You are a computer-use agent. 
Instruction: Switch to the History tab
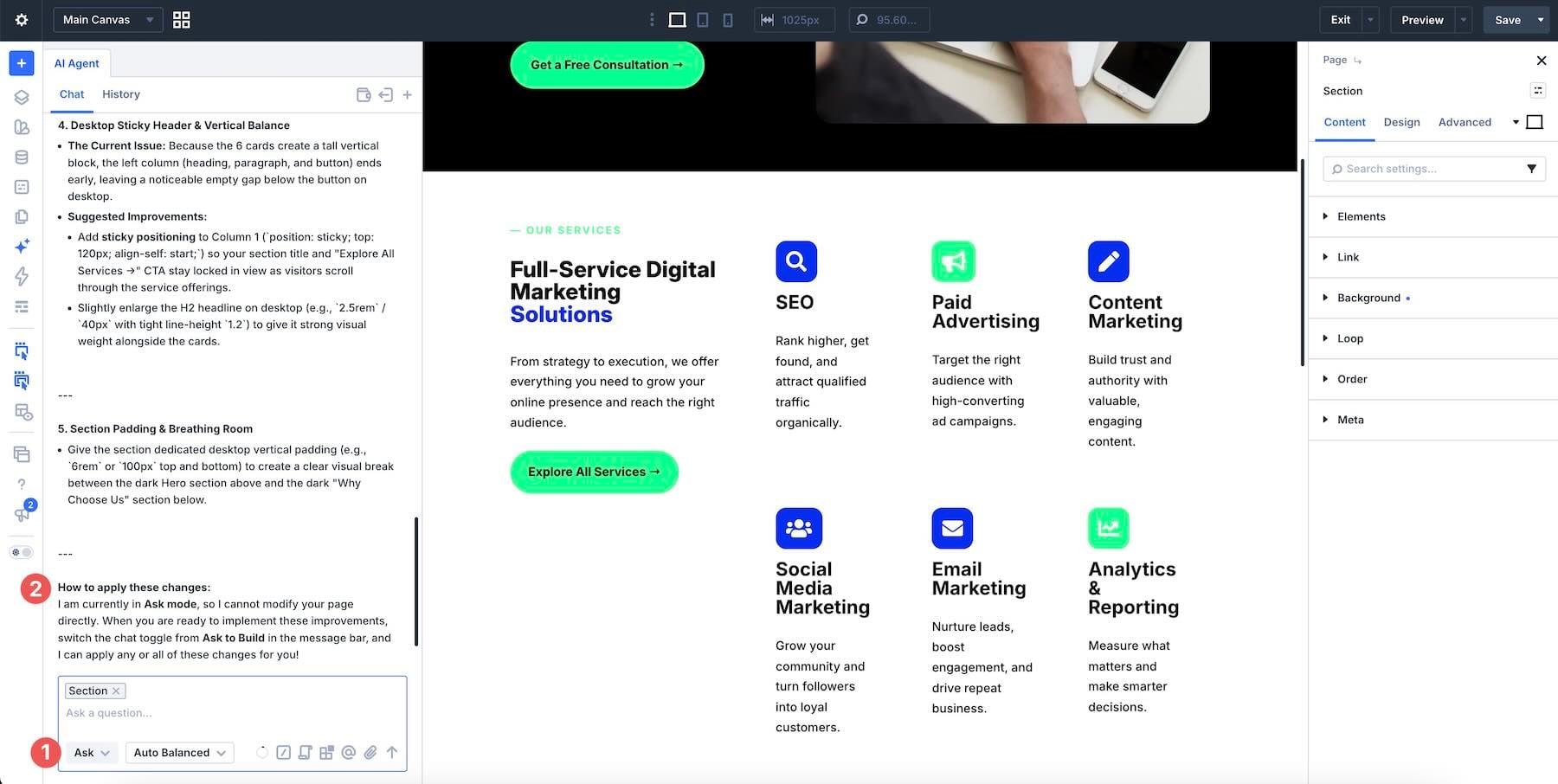pyautogui.click(x=121, y=94)
